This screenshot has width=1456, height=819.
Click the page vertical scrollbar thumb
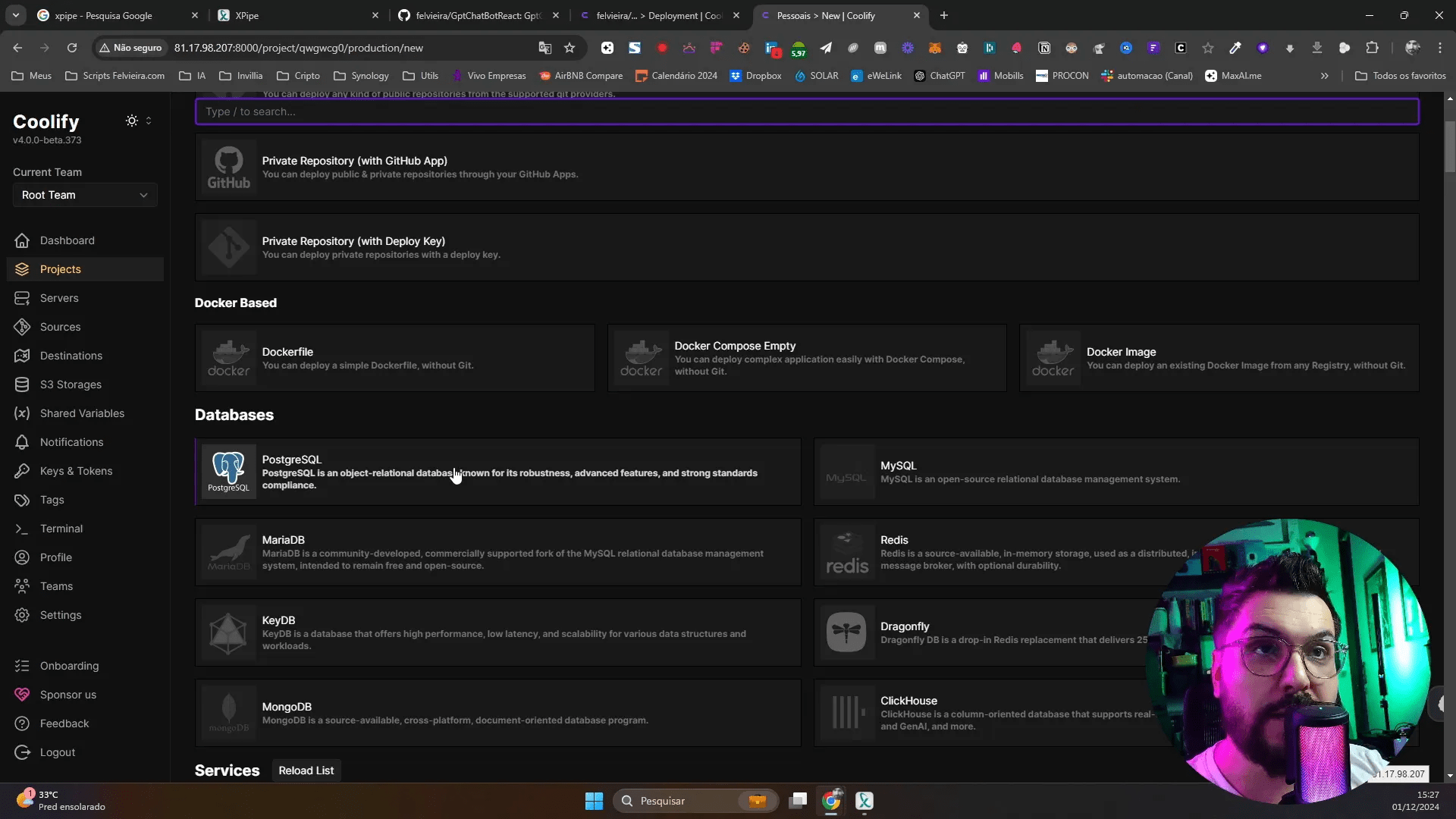pos(1450,146)
